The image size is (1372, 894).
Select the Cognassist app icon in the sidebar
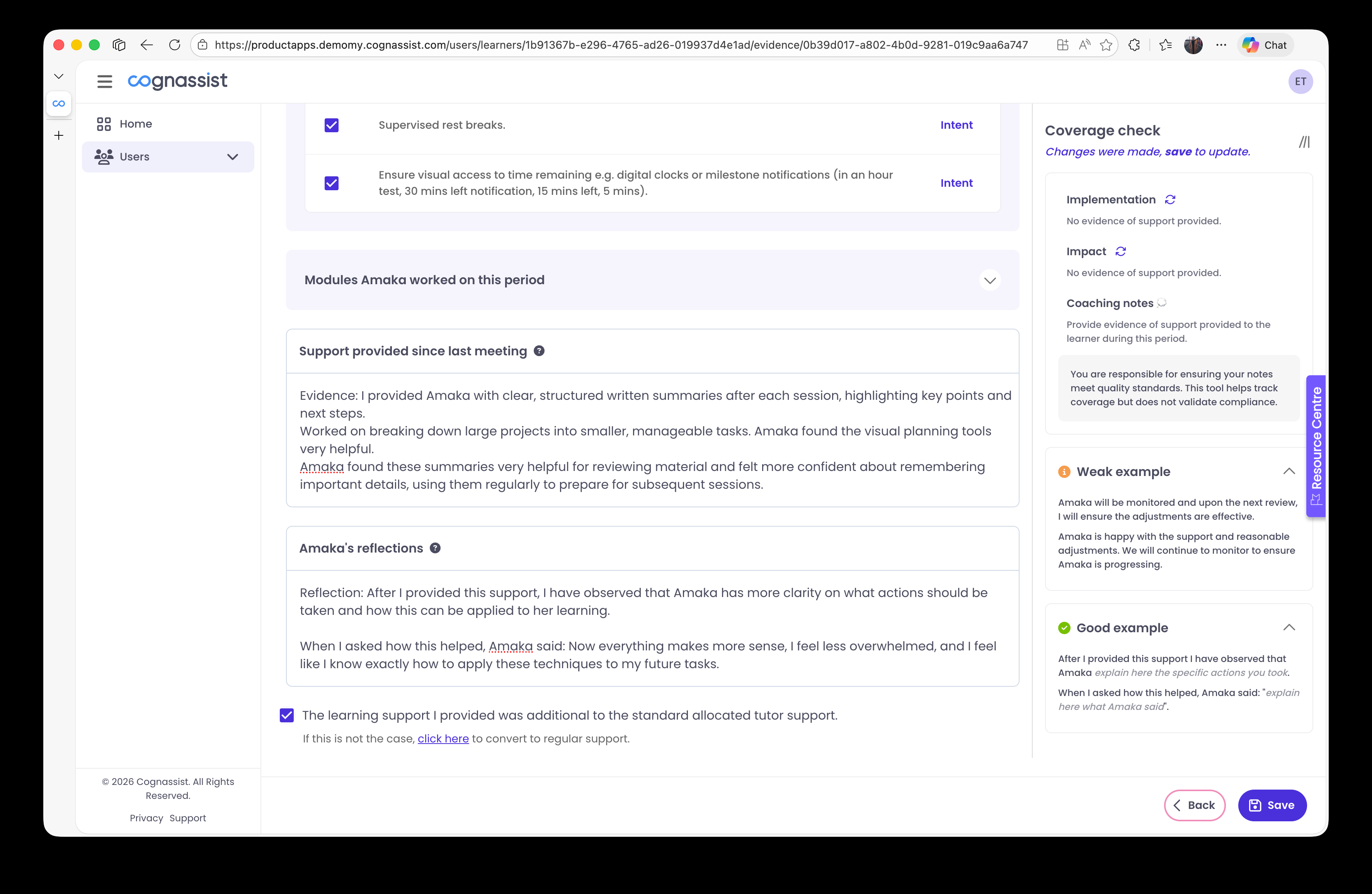coord(59,104)
